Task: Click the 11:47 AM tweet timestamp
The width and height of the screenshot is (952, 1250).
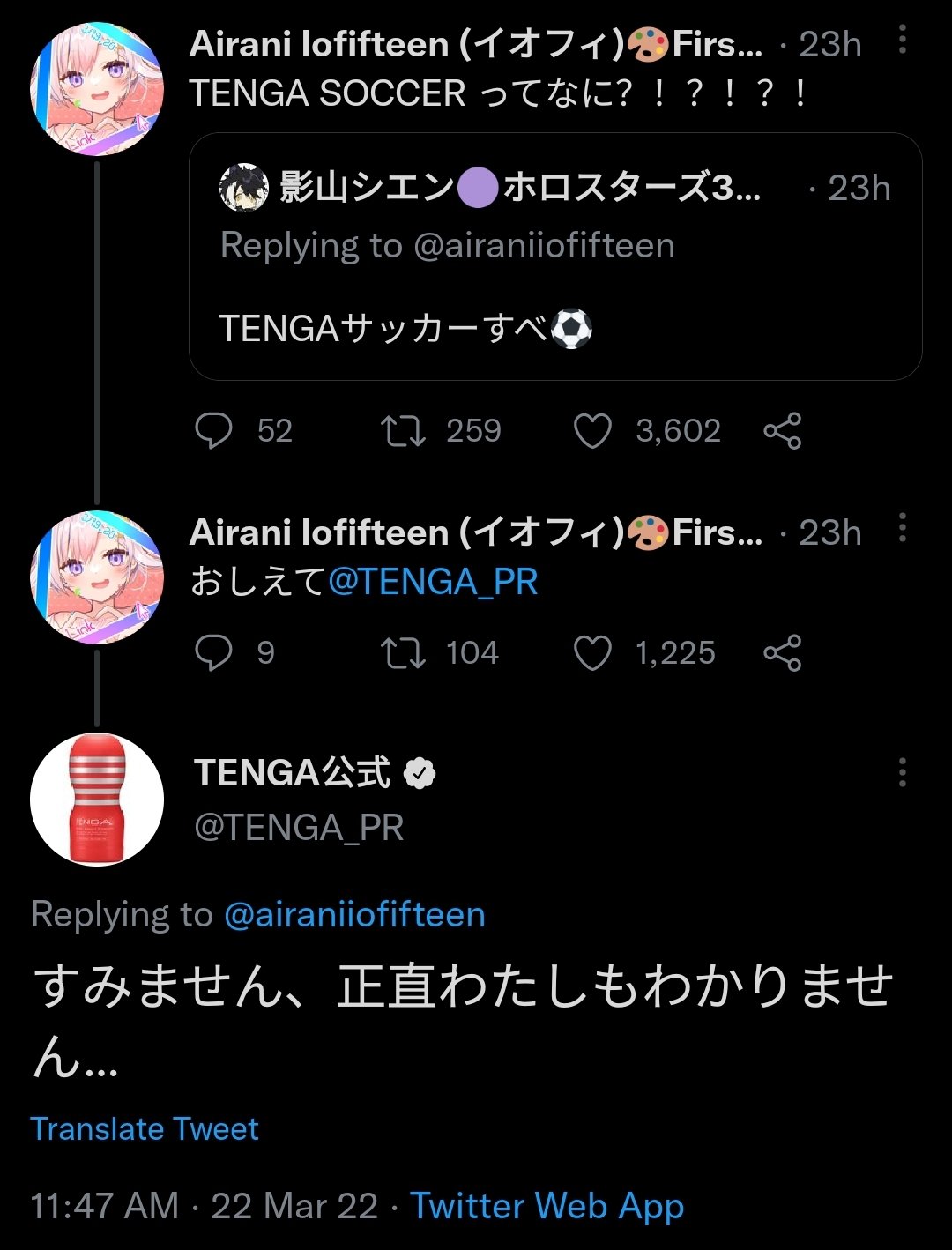Action: [x=104, y=1206]
